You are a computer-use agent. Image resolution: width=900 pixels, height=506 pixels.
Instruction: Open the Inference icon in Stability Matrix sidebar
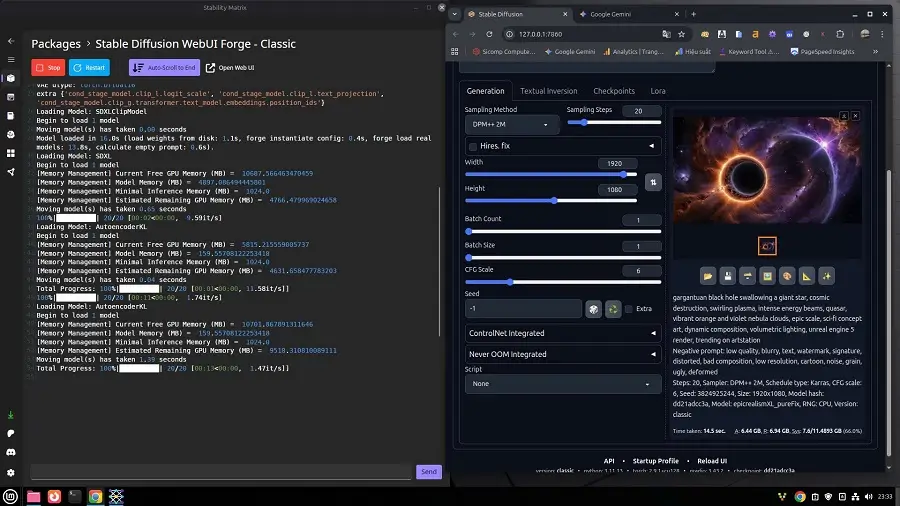click(x=10, y=97)
